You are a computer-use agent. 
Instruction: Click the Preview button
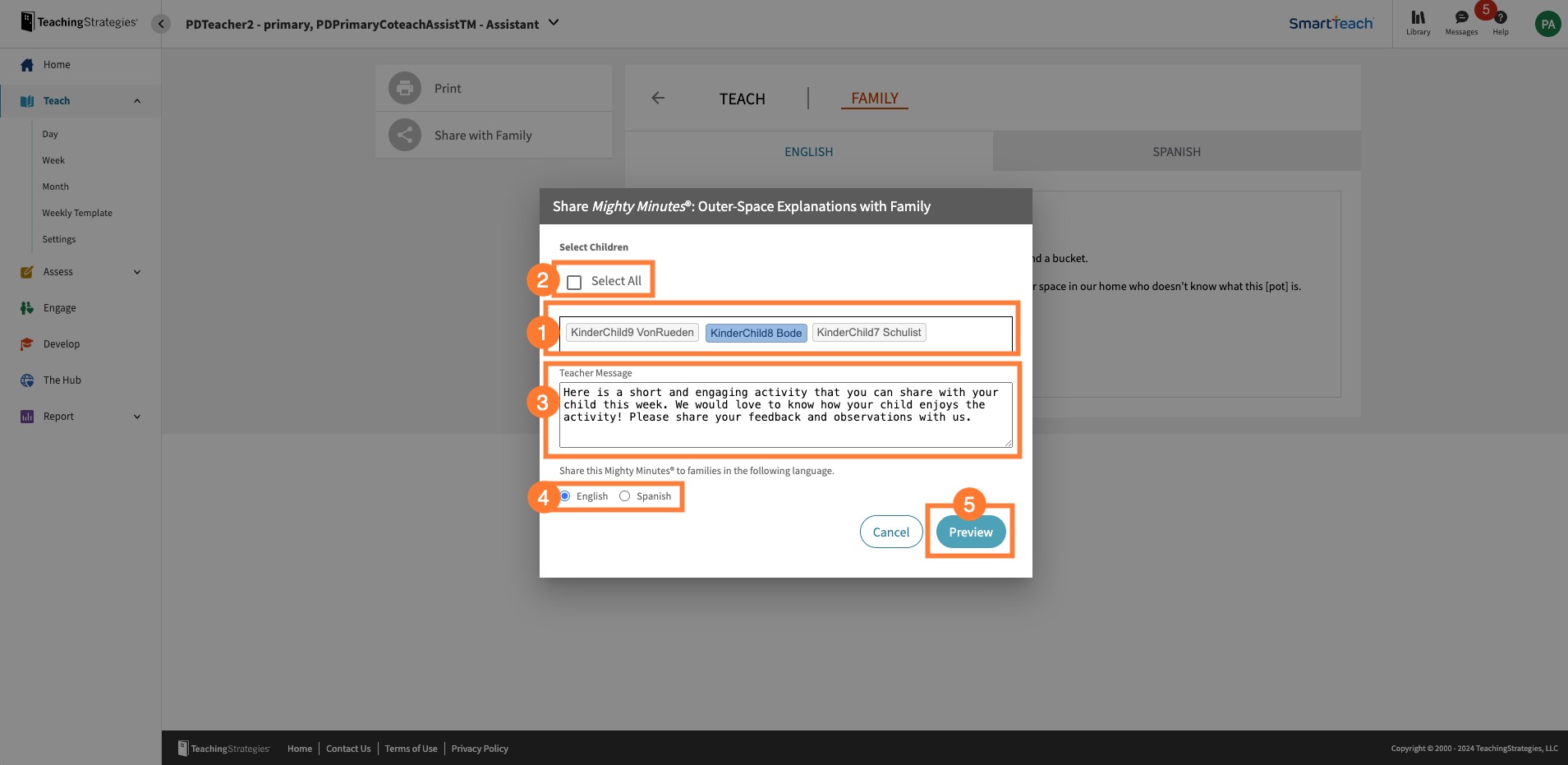[x=970, y=532]
